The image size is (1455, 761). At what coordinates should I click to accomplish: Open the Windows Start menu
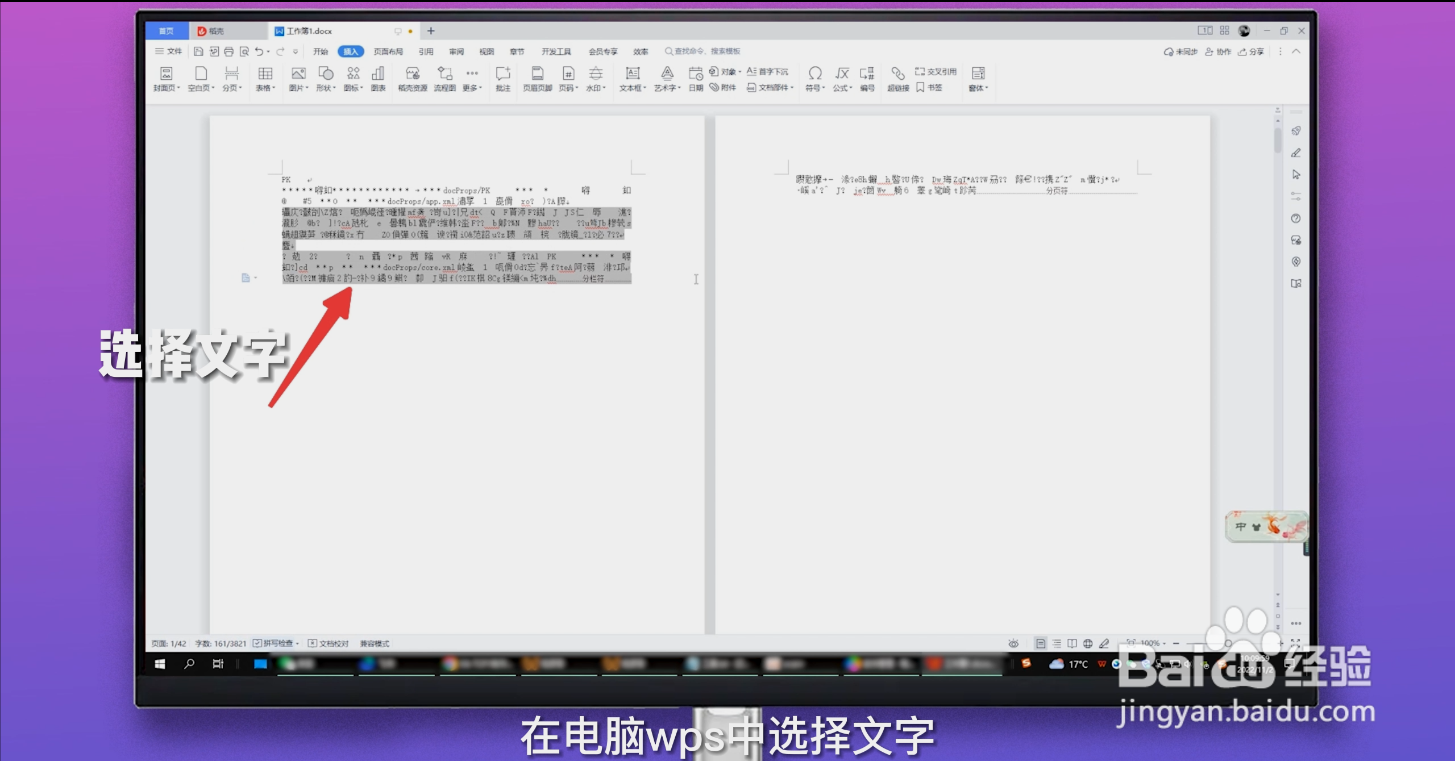click(x=160, y=664)
